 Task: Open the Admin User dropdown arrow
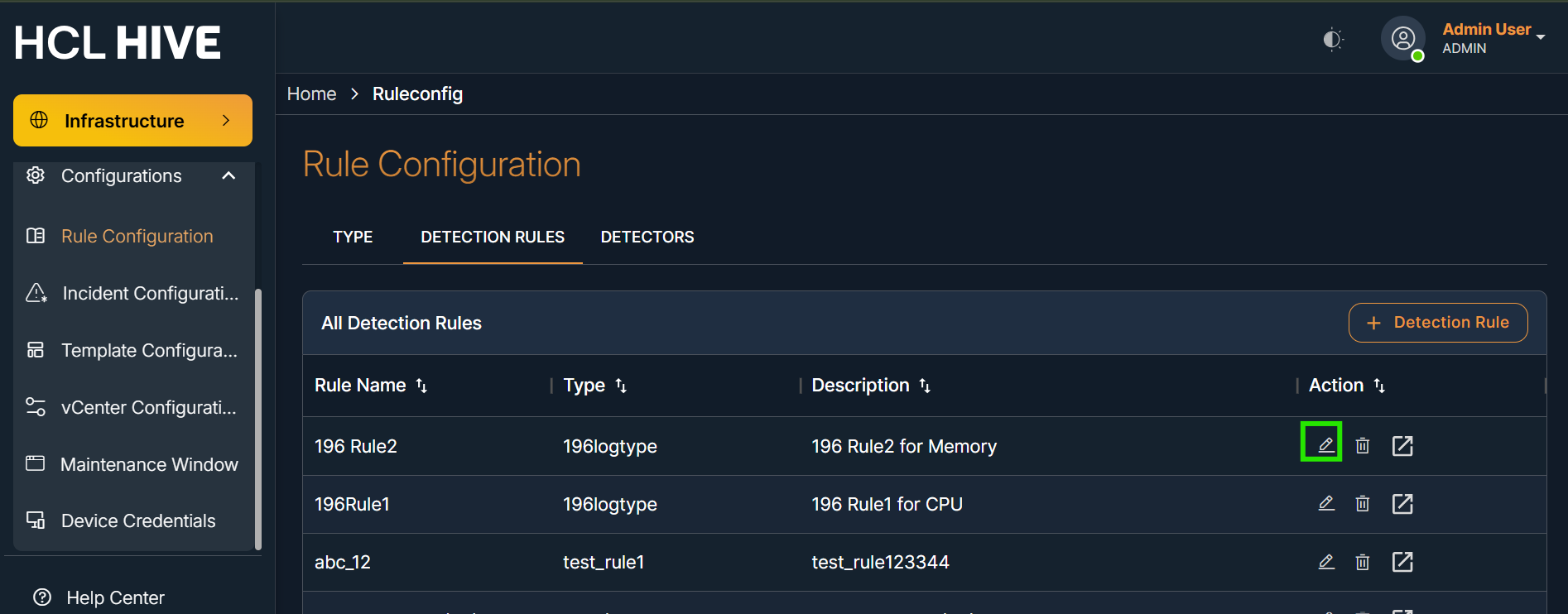click(1541, 37)
